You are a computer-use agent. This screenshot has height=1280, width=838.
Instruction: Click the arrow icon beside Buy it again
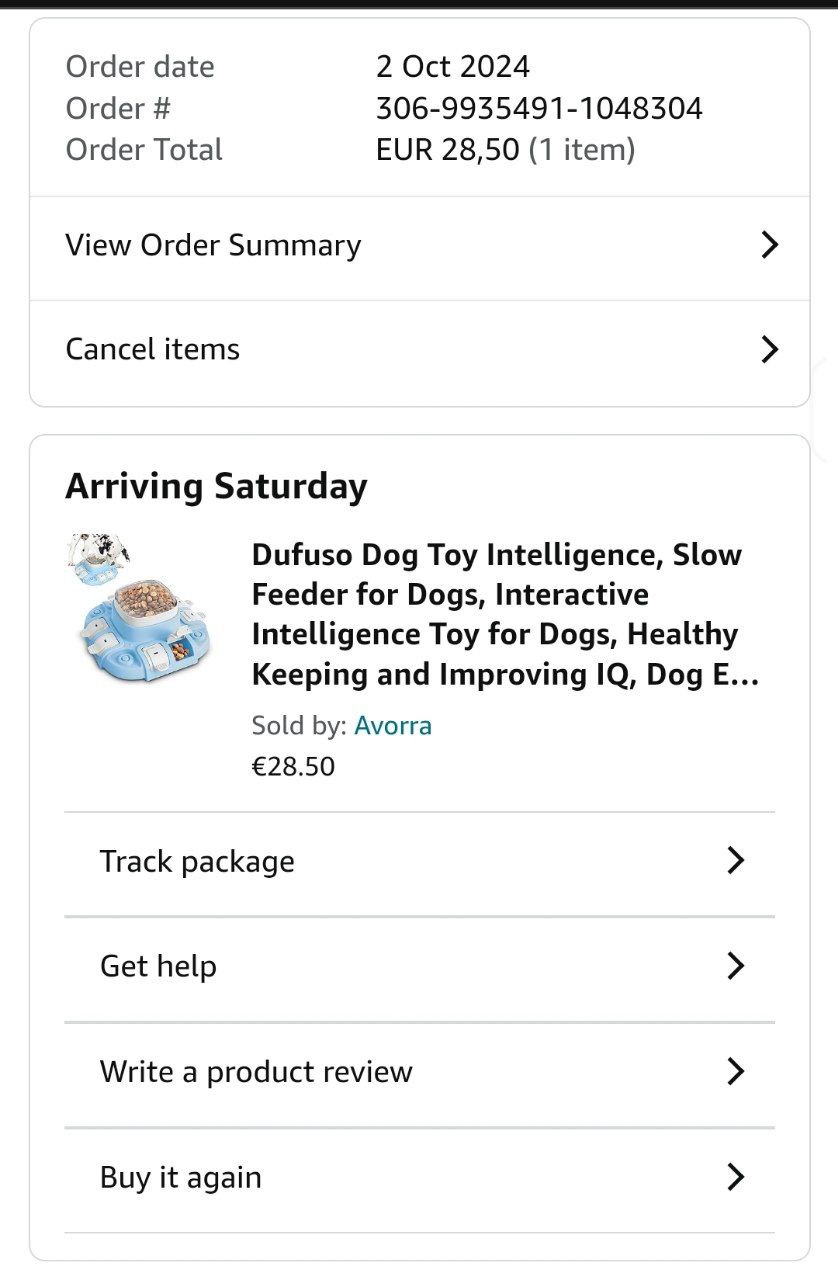(x=735, y=1177)
